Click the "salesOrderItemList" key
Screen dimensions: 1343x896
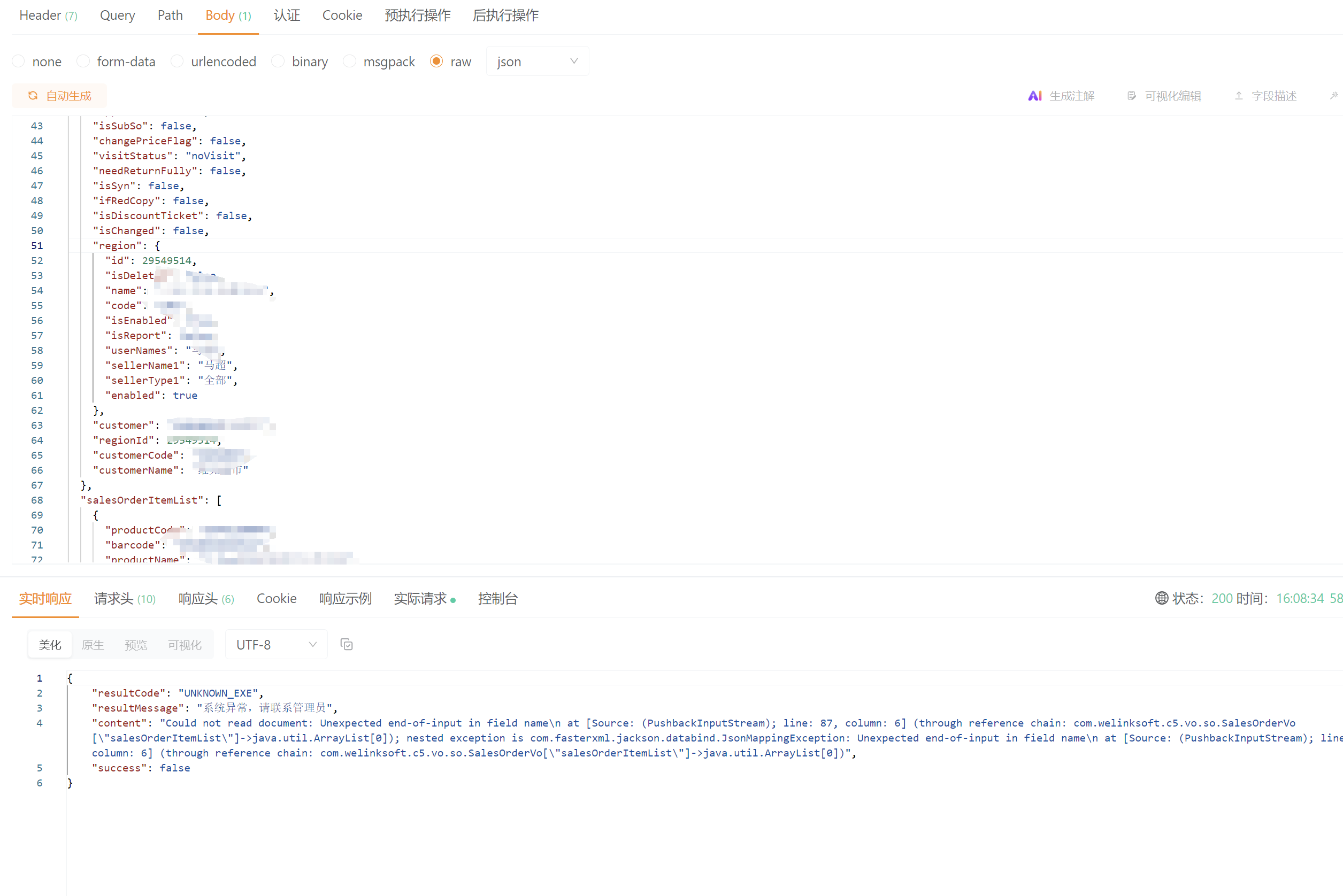pyautogui.click(x=142, y=500)
